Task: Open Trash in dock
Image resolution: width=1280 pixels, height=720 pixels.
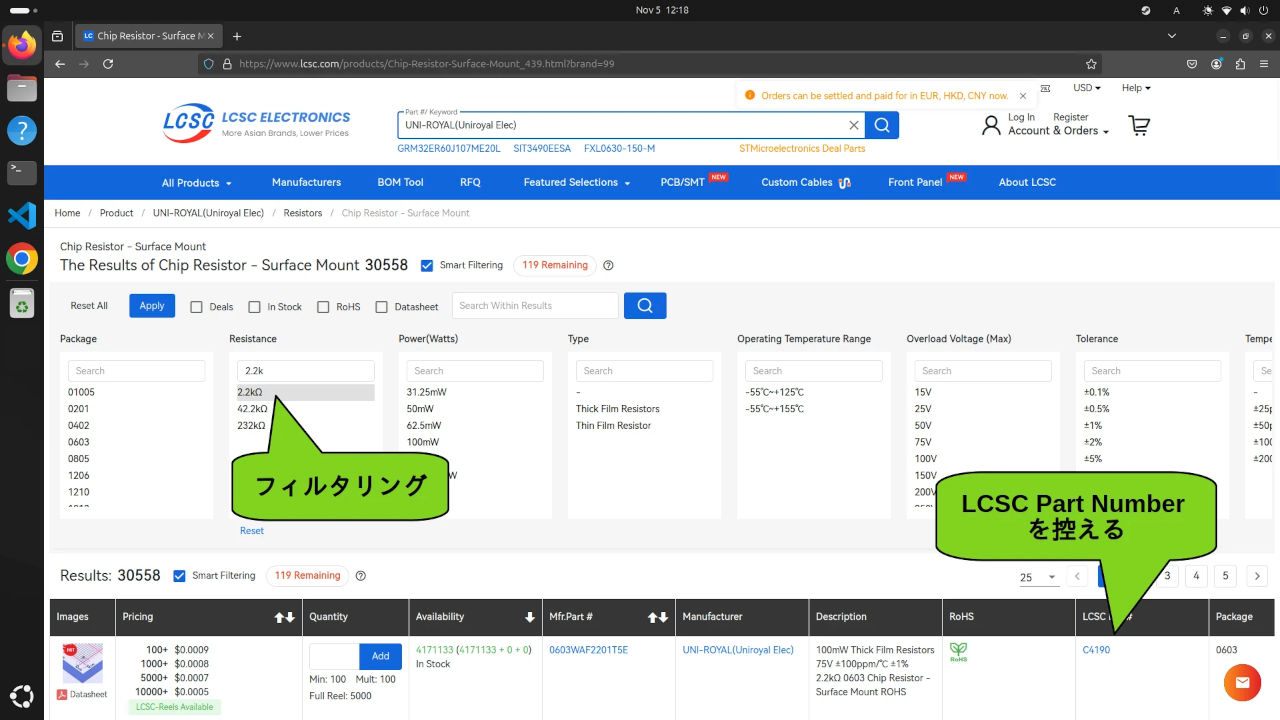Action: pos(22,302)
